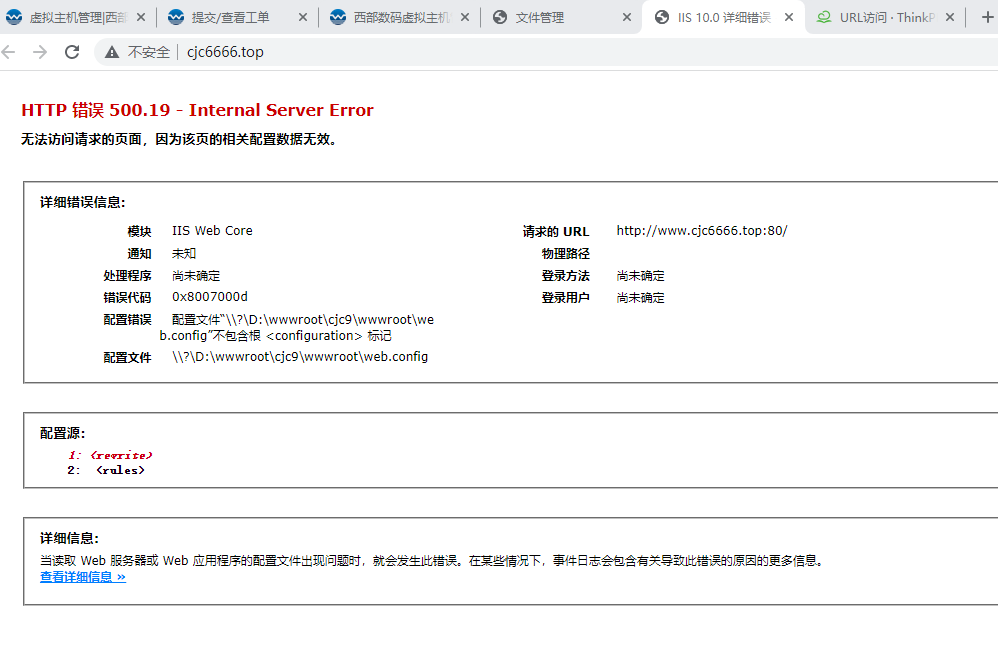Select the IIS 10.0 详细错误 tab
998x651 pixels.
coord(724,17)
